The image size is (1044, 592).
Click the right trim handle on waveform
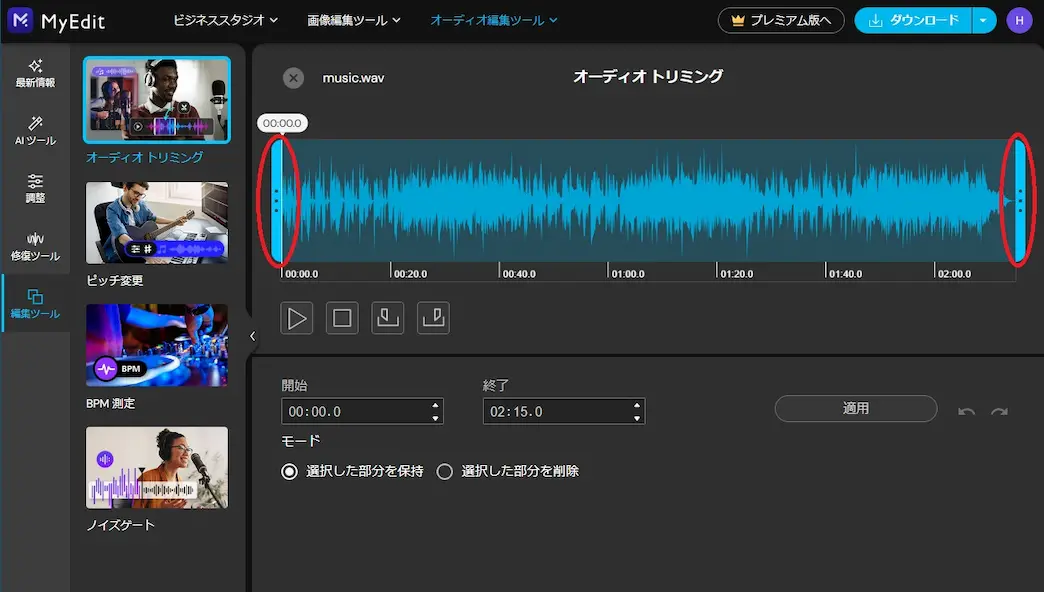(1020, 201)
